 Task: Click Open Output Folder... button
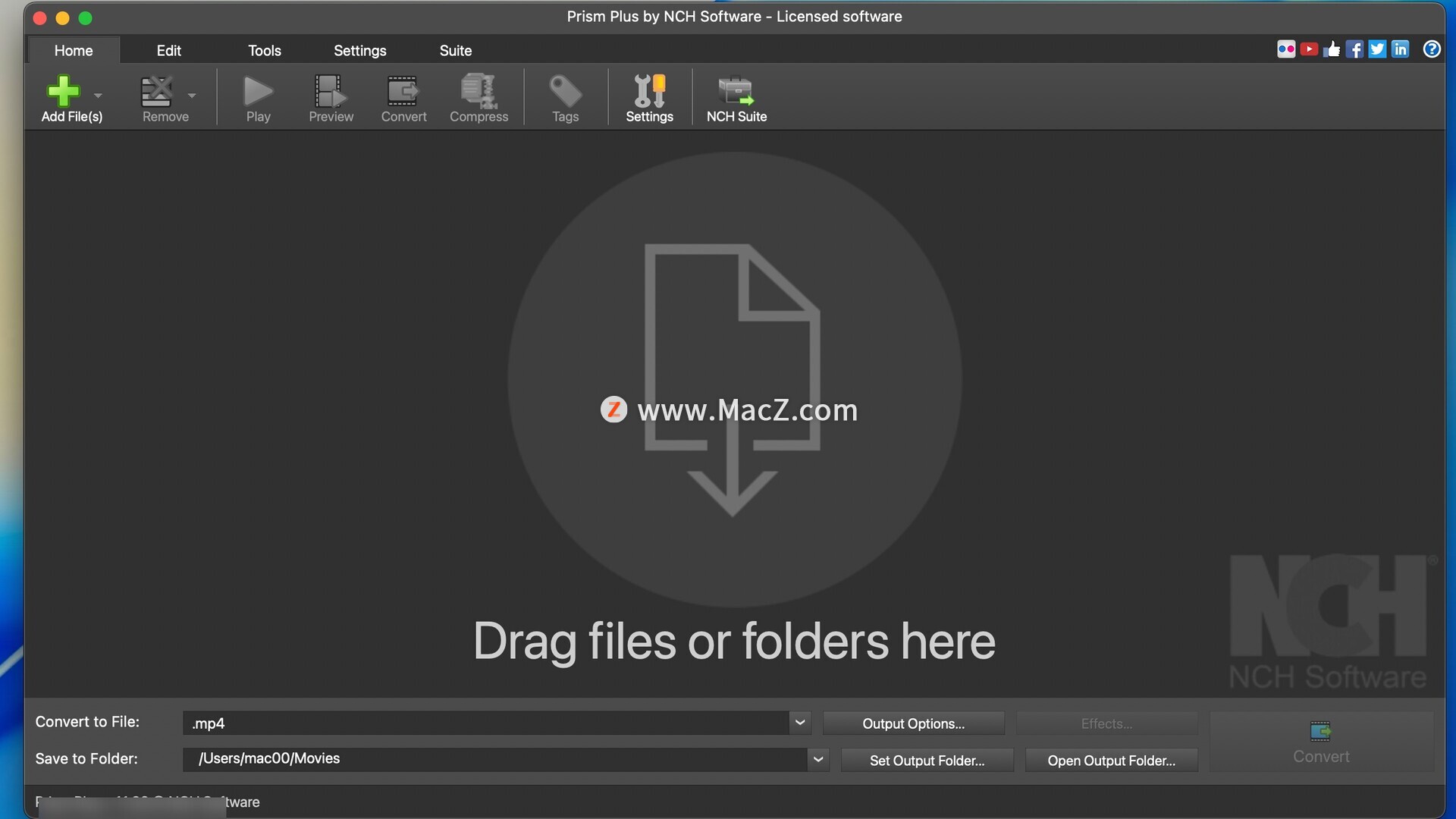[1112, 760]
